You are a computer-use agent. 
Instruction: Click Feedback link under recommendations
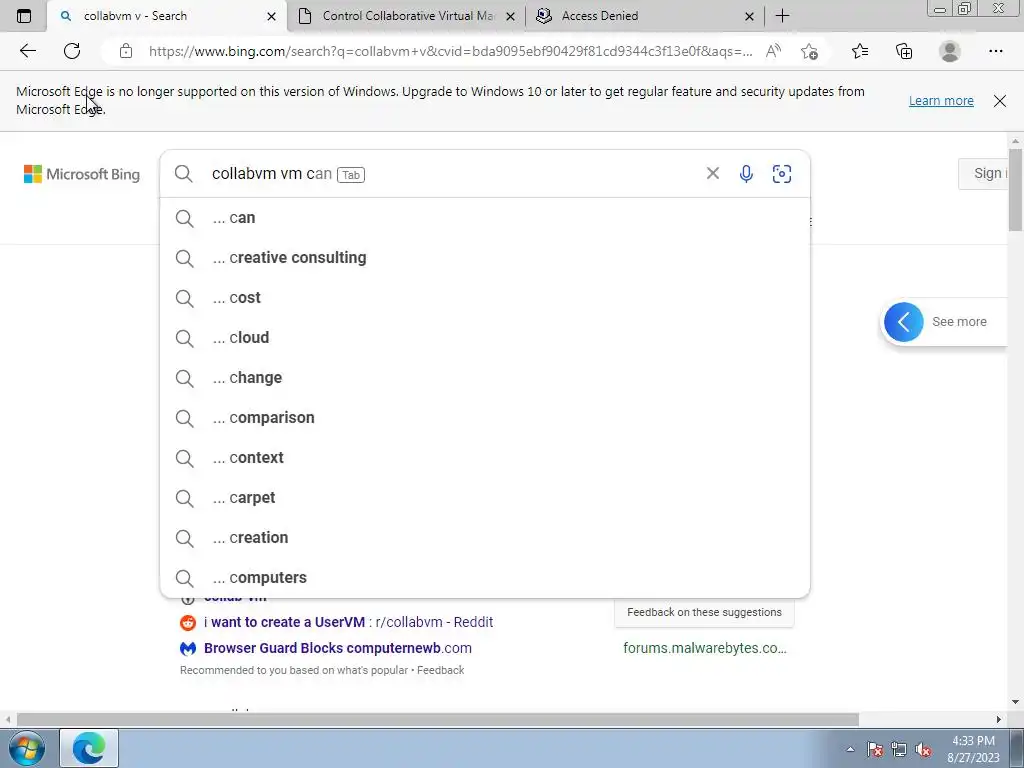441,670
